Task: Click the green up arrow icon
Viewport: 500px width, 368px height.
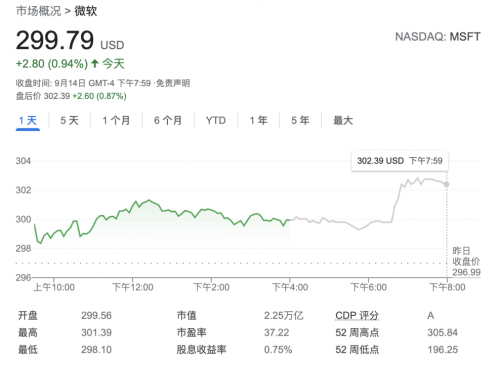Action: [95, 63]
